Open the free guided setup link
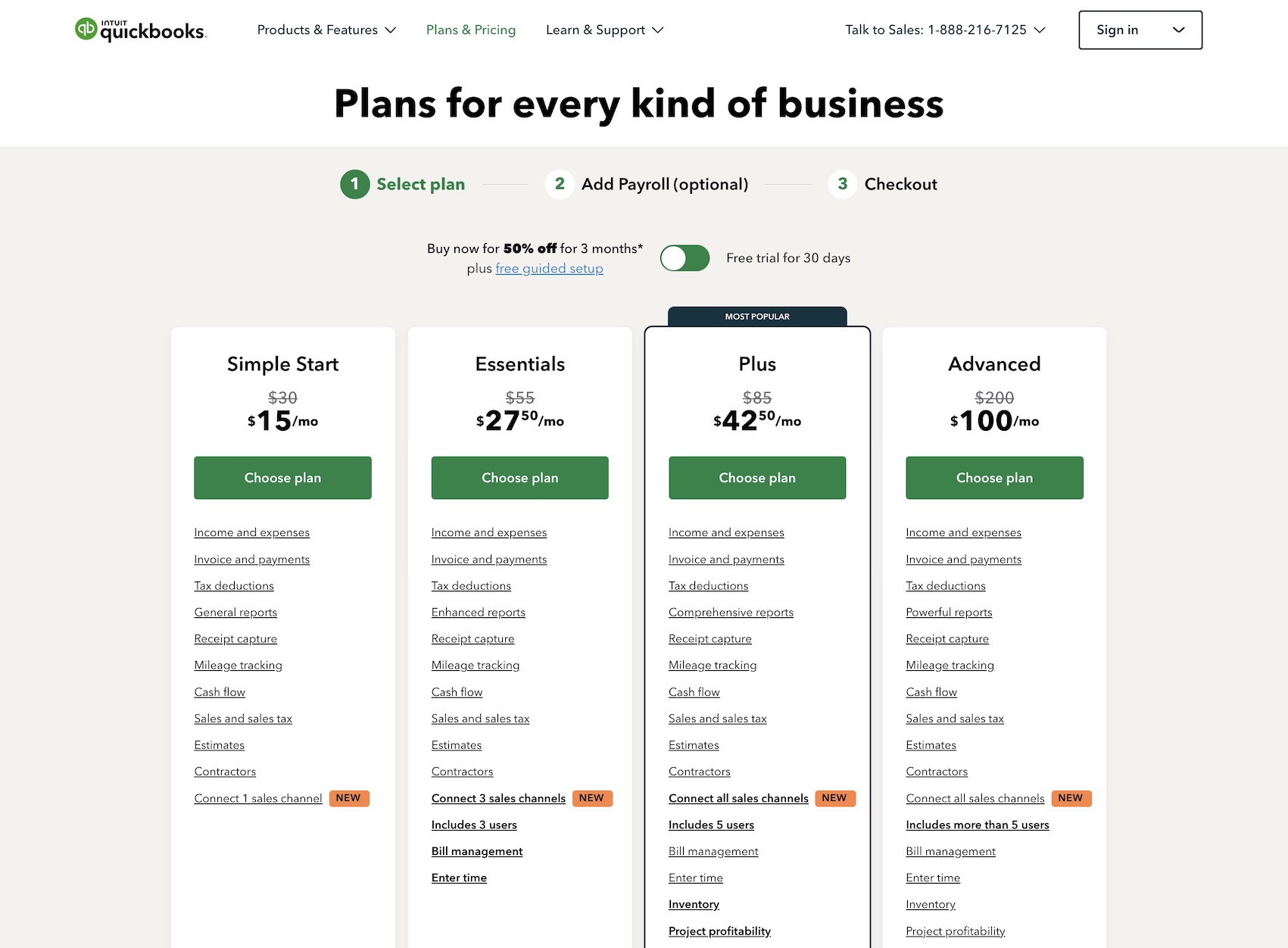The width and height of the screenshot is (1288, 948). 549,268
